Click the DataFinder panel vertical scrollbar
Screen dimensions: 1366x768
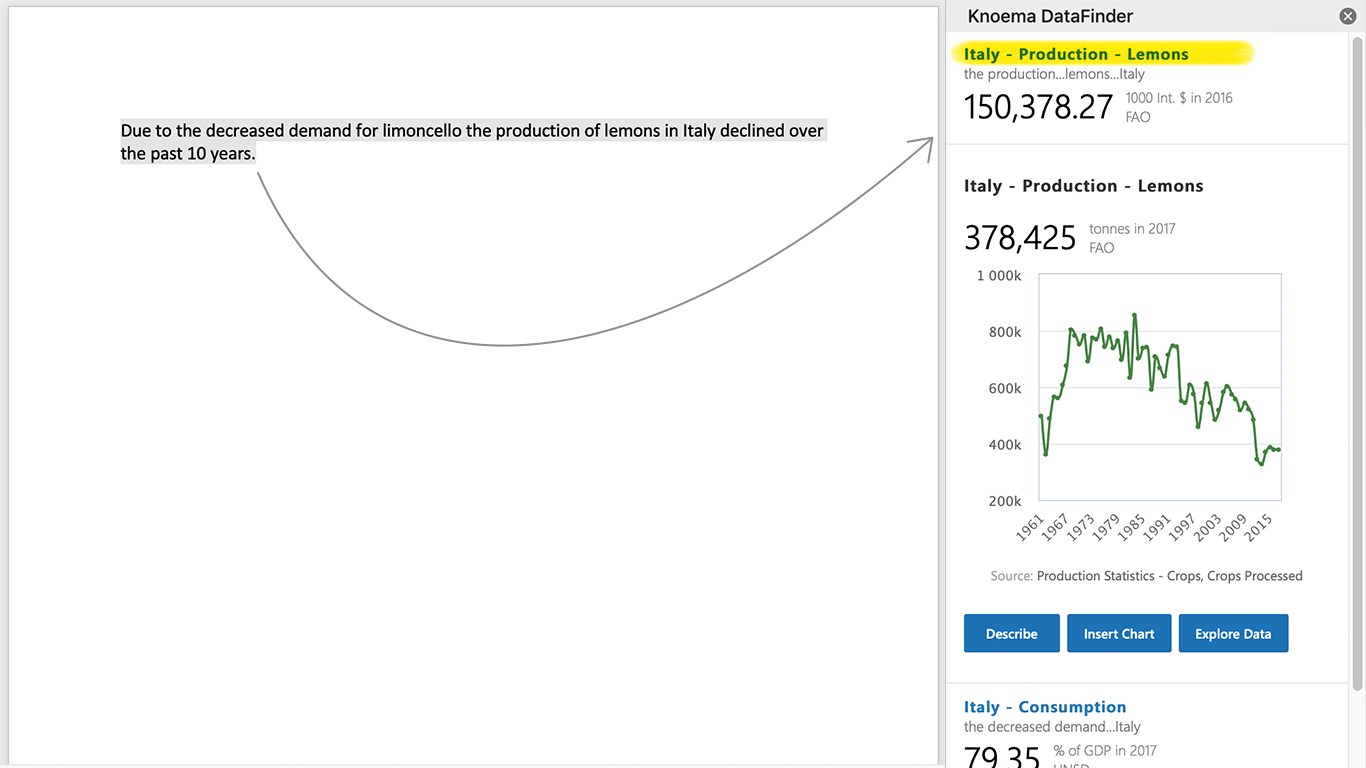(1357, 360)
